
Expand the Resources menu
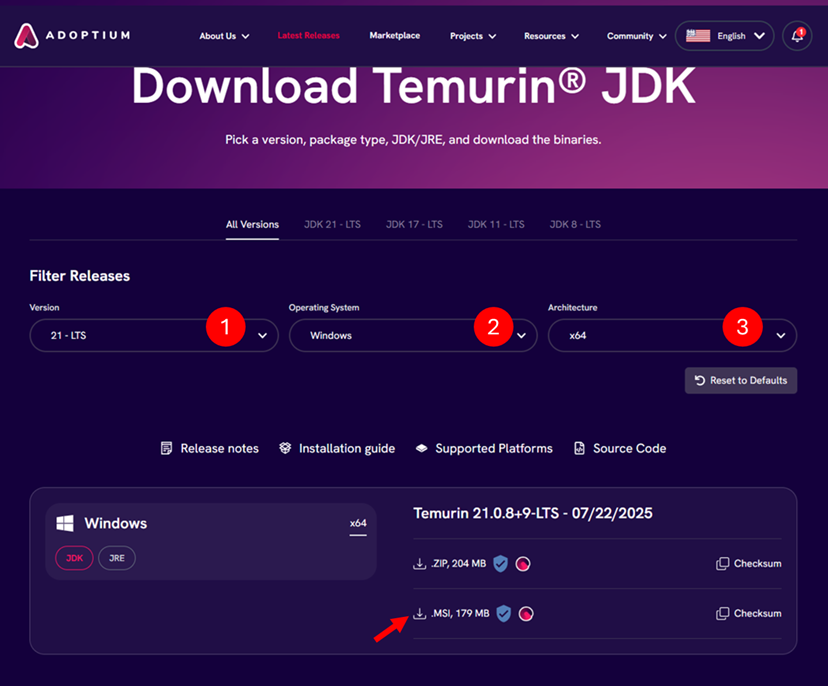click(x=551, y=36)
